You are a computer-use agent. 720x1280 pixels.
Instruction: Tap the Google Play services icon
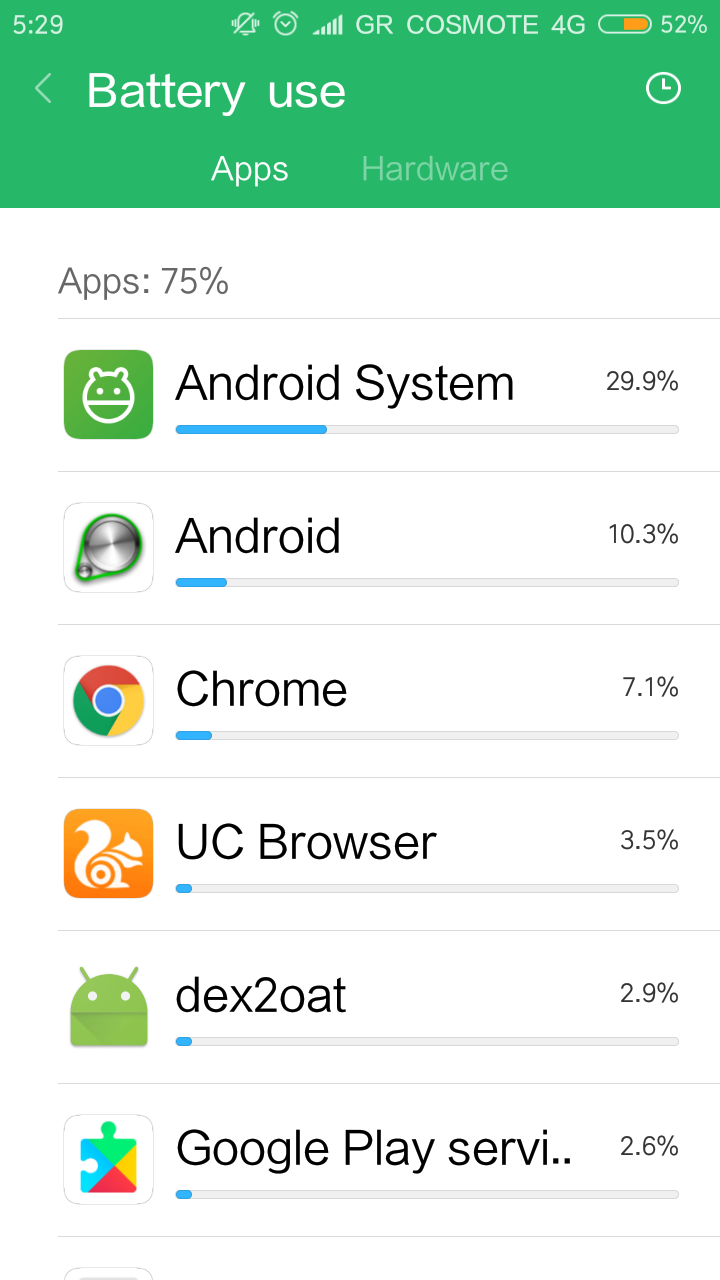108,1159
